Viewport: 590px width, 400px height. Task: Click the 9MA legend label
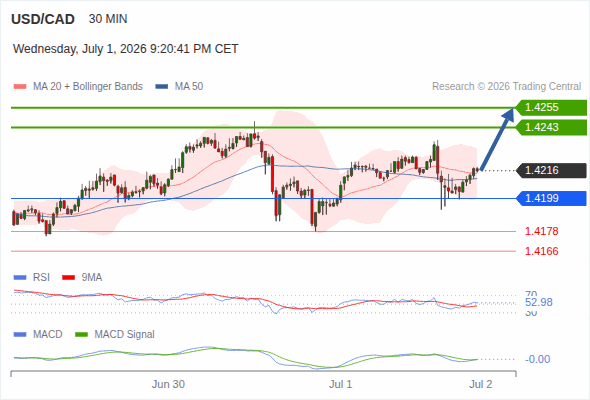pos(92,278)
